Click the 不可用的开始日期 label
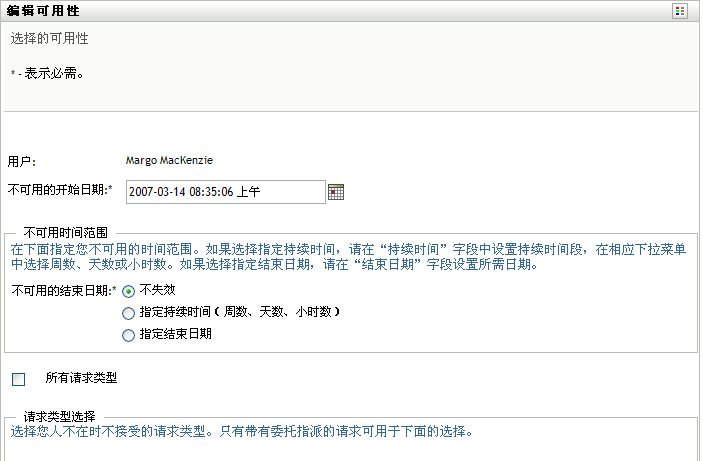This screenshot has height=461, width=703. [60, 190]
